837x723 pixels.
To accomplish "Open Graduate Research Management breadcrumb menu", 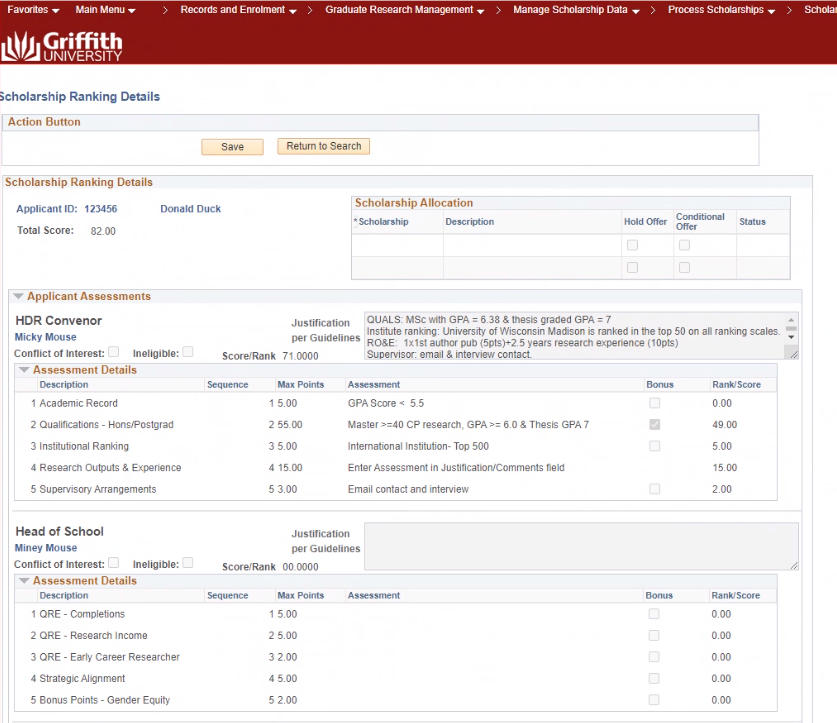I will (x=404, y=10).
